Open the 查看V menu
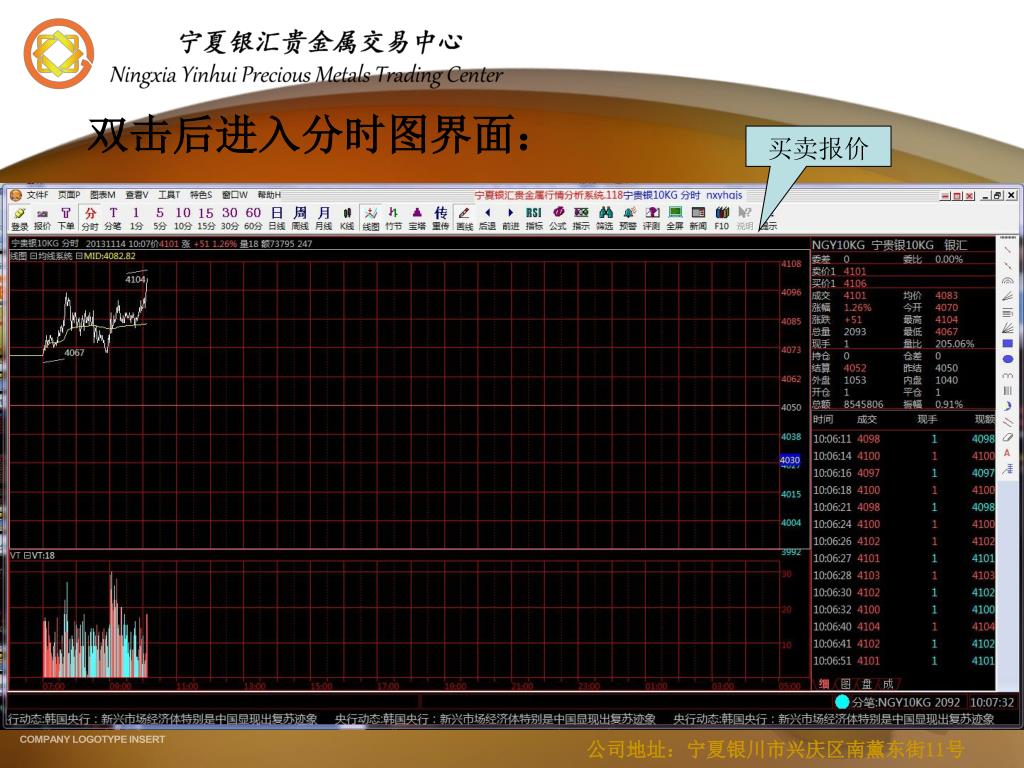Viewport: 1024px width, 768px height. point(136,195)
